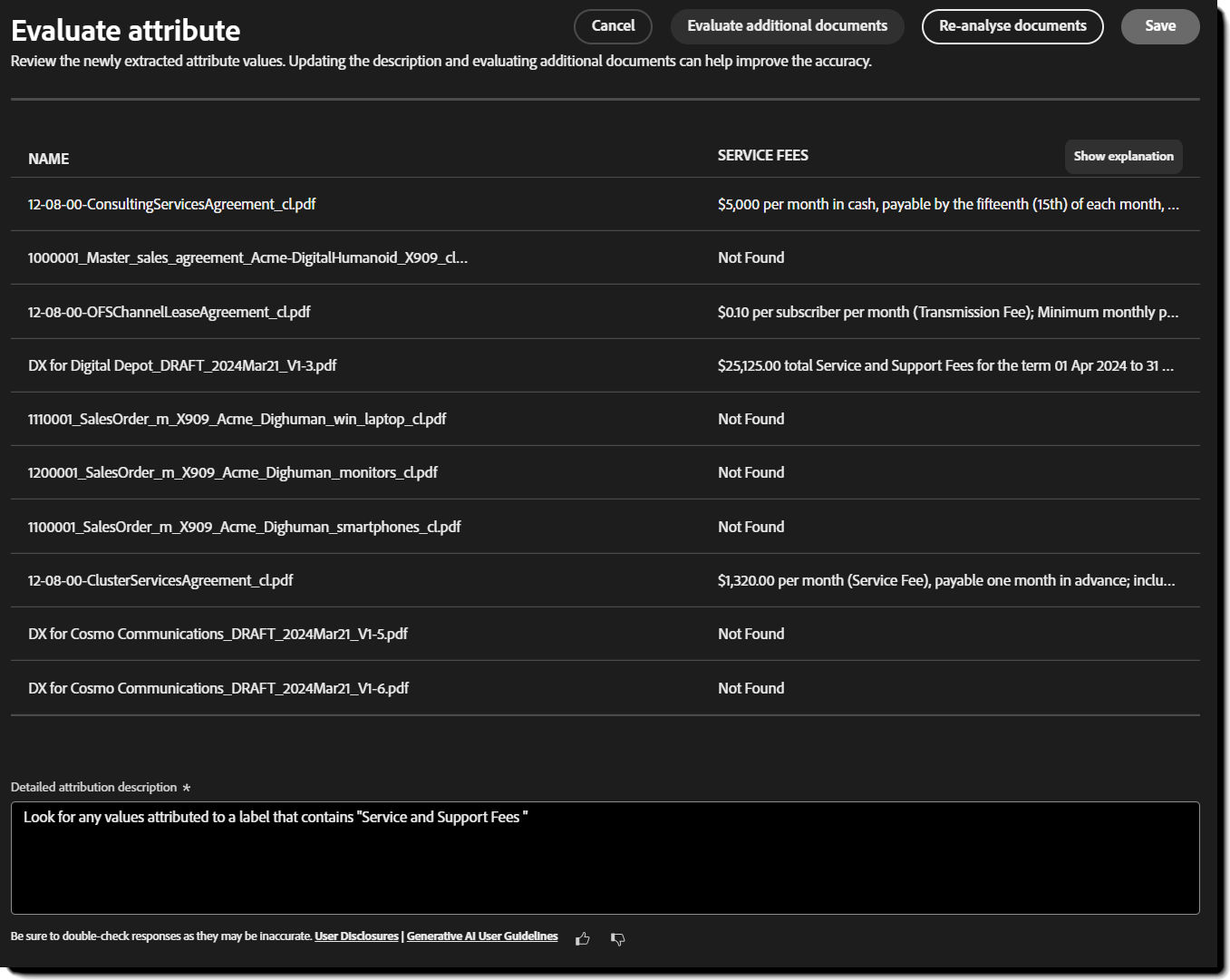Click the thumbs up feedback icon

tap(583, 938)
